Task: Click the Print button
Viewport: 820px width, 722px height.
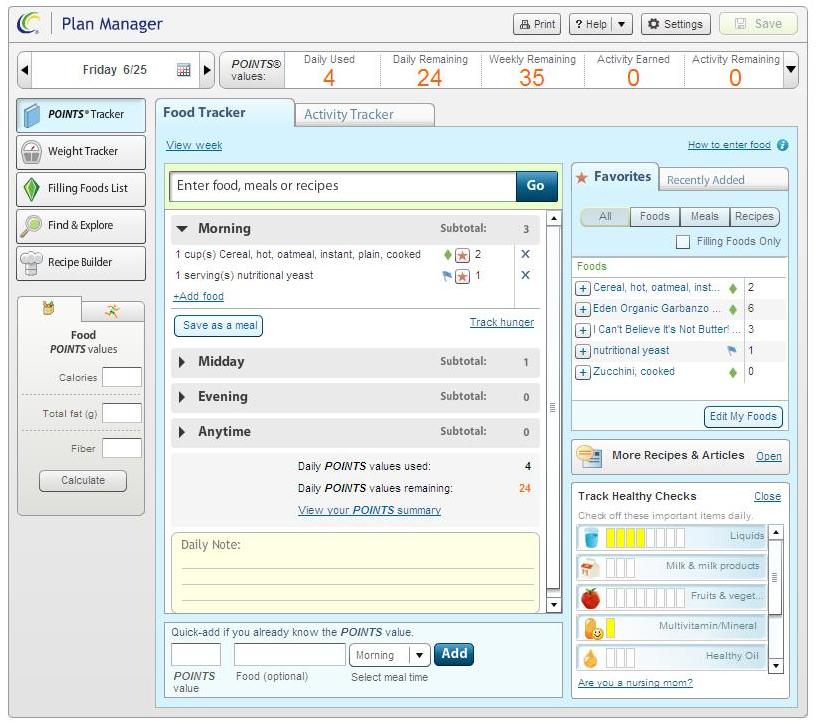Action: pos(537,24)
